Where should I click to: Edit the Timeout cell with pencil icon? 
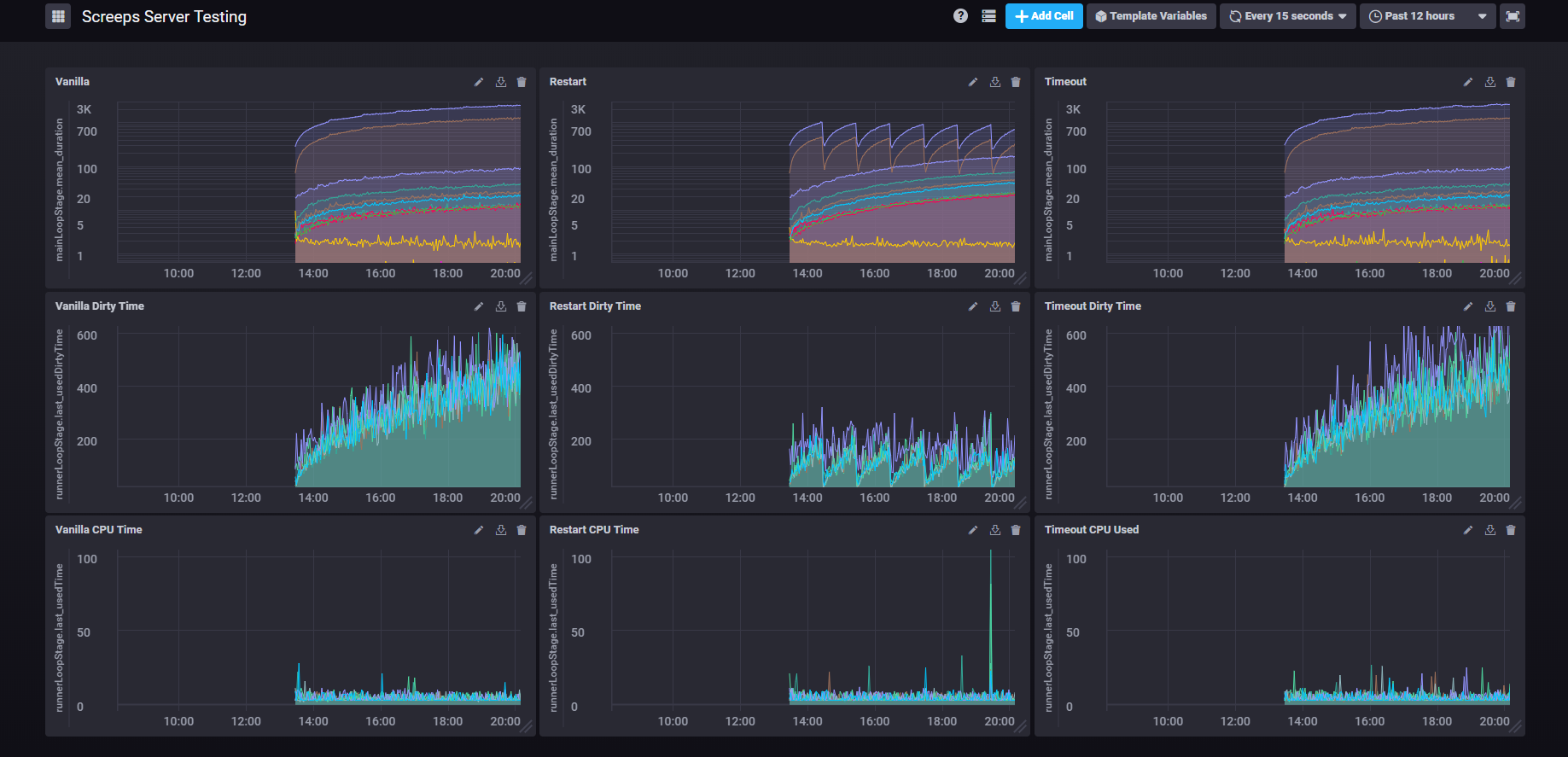1468,82
